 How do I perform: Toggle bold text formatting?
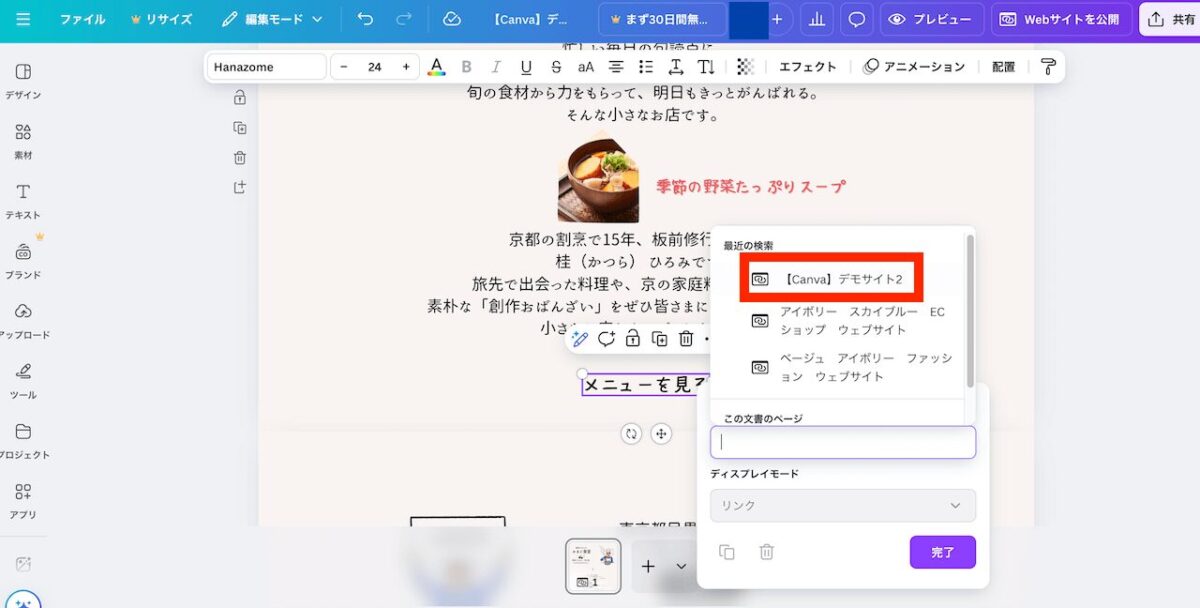click(x=466, y=67)
